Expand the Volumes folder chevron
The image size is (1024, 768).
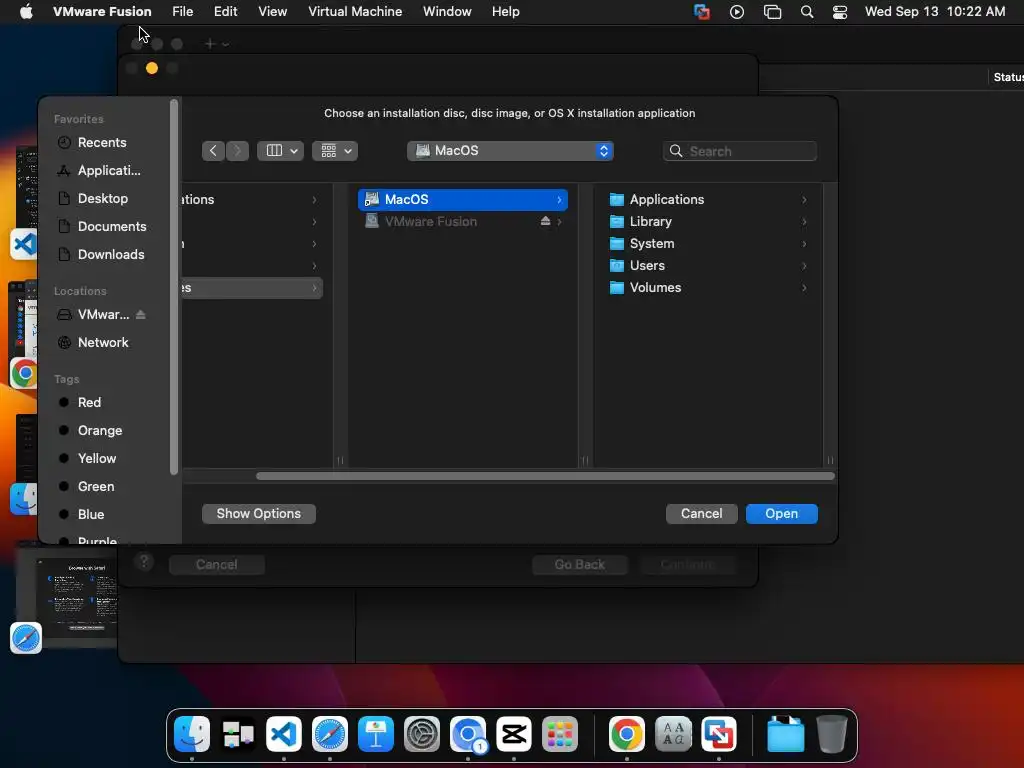coord(804,288)
